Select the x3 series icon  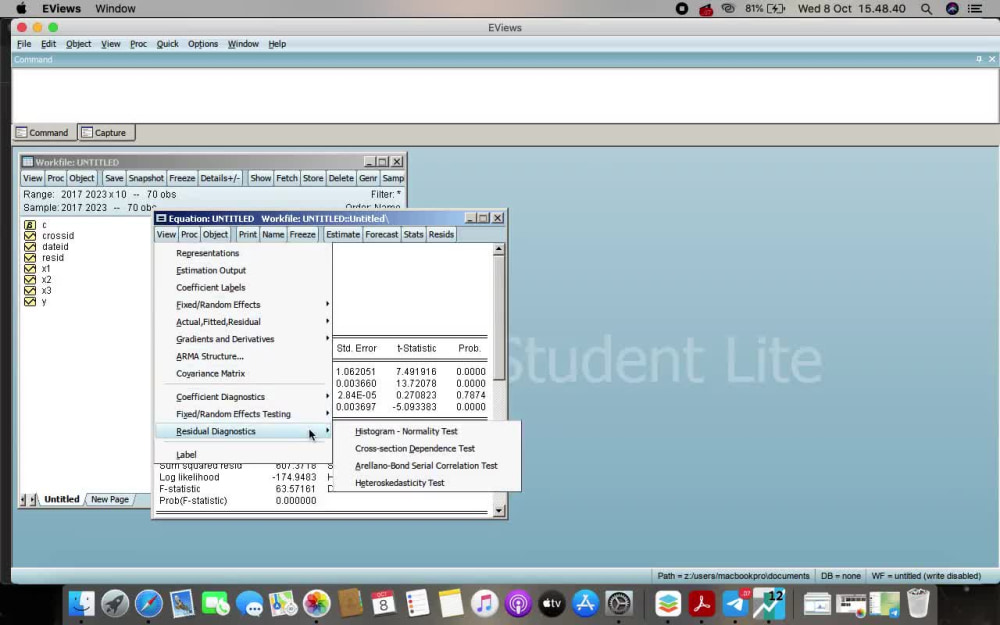point(29,290)
